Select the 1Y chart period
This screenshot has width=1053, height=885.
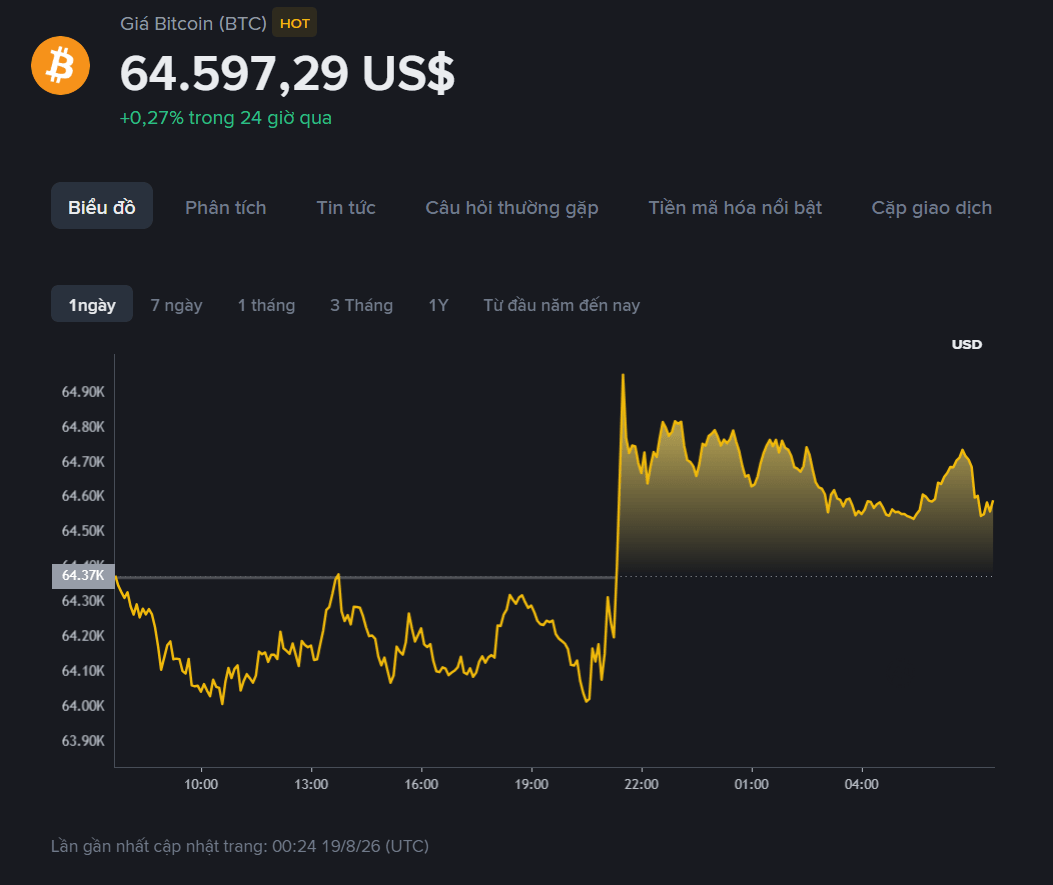[439, 305]
